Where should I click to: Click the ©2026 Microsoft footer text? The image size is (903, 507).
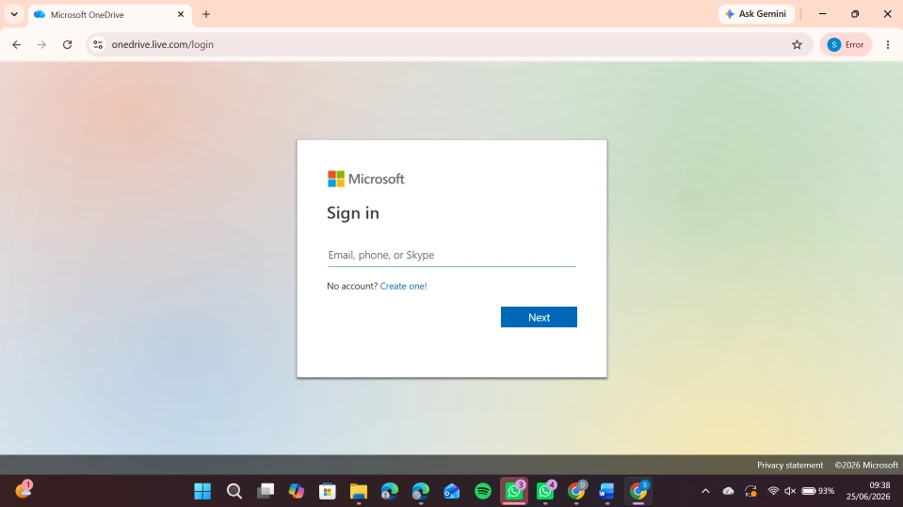tap(866, 465)
